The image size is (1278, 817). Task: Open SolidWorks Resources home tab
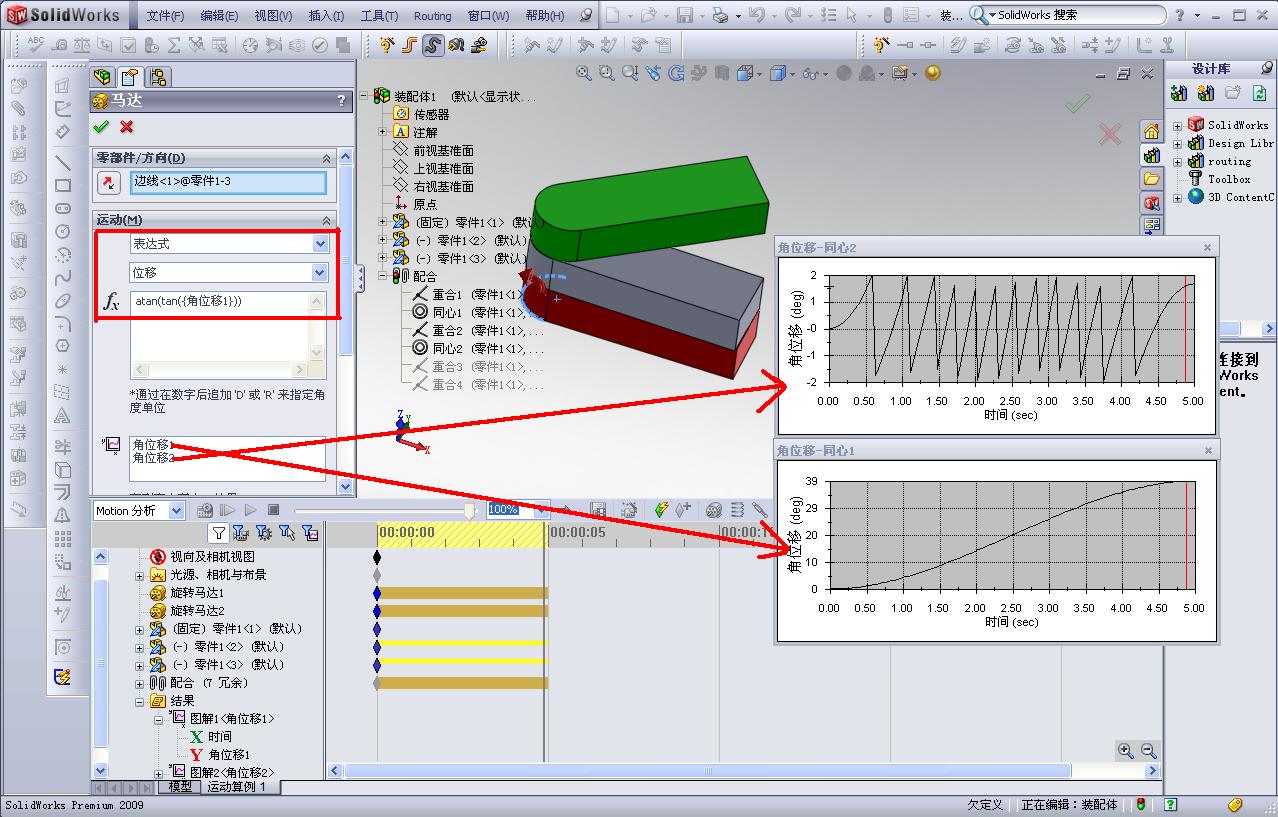click(x=1151, y=132)
